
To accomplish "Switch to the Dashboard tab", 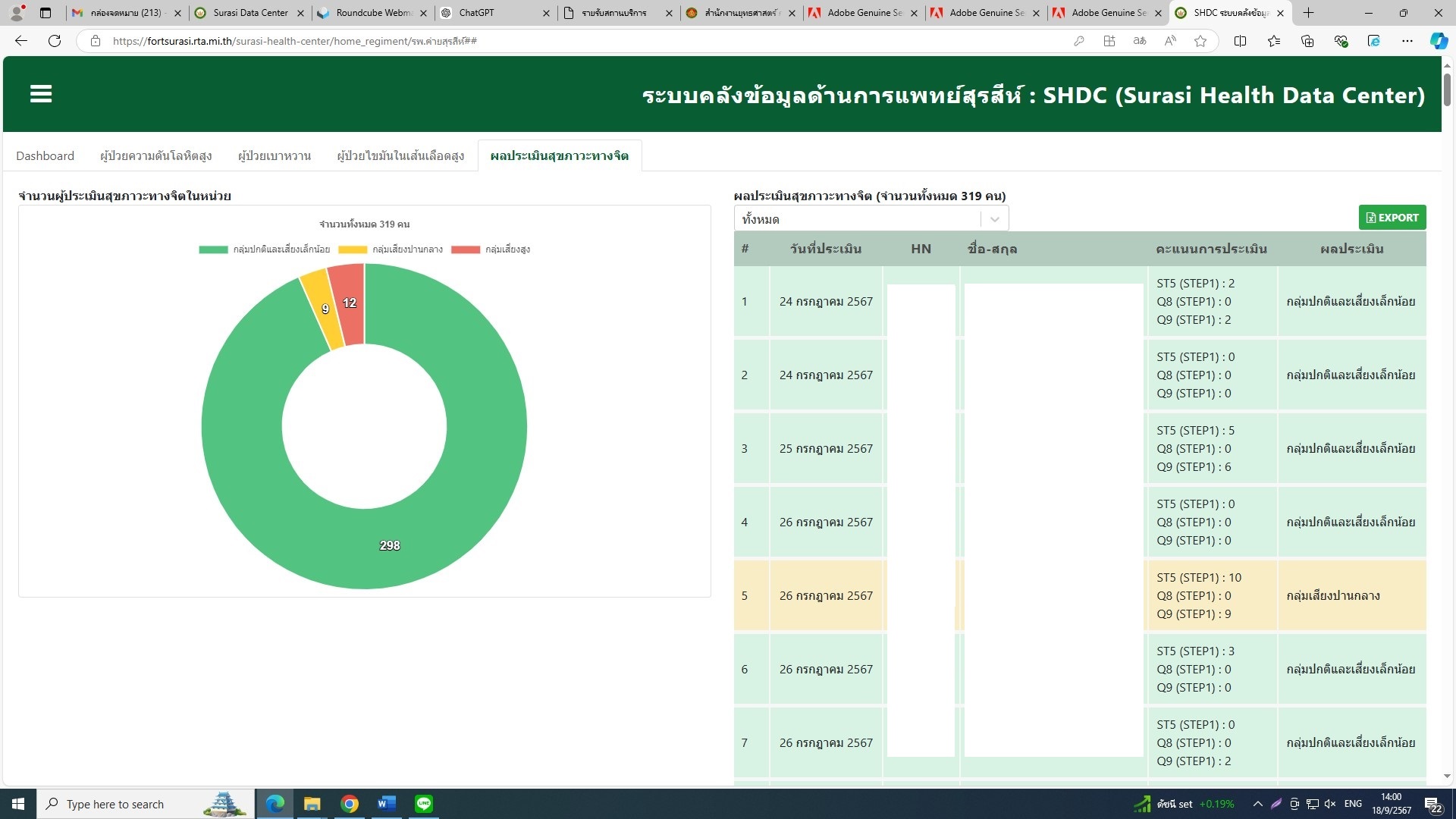I will 45,155.
